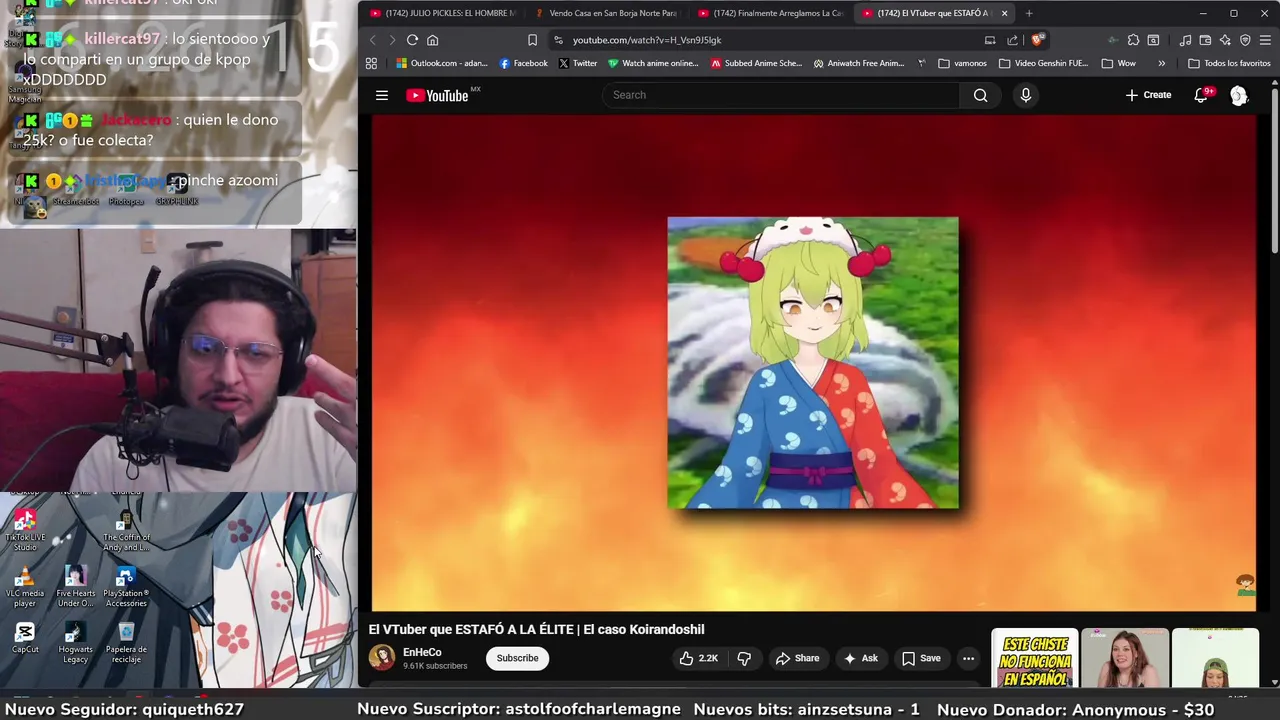This screenshot has width=1280, height=720.
Task: Click the address bar URL youtube.com/watch
Action: 646,40
